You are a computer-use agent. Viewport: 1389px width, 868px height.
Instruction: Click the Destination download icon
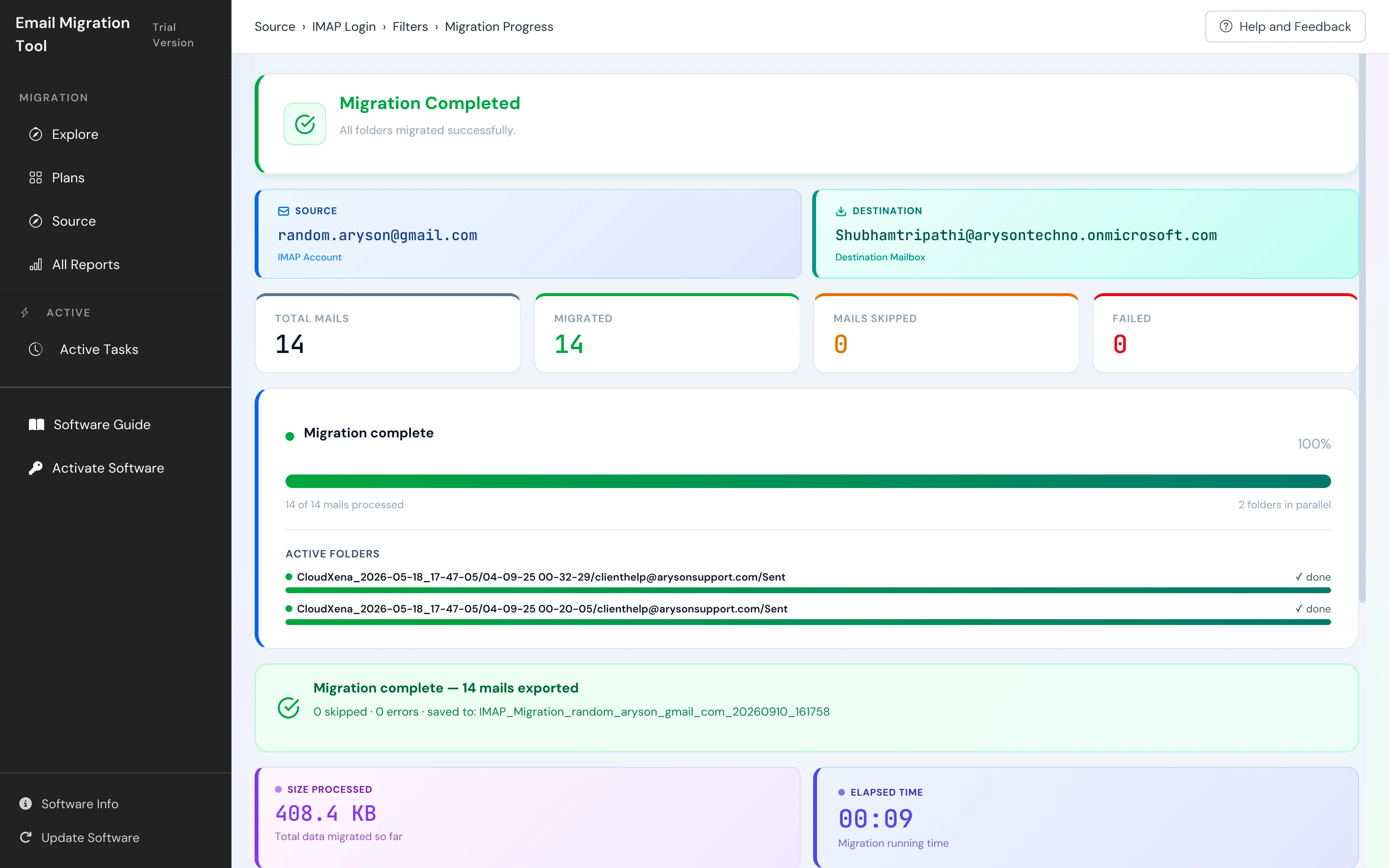coord(841,211)
